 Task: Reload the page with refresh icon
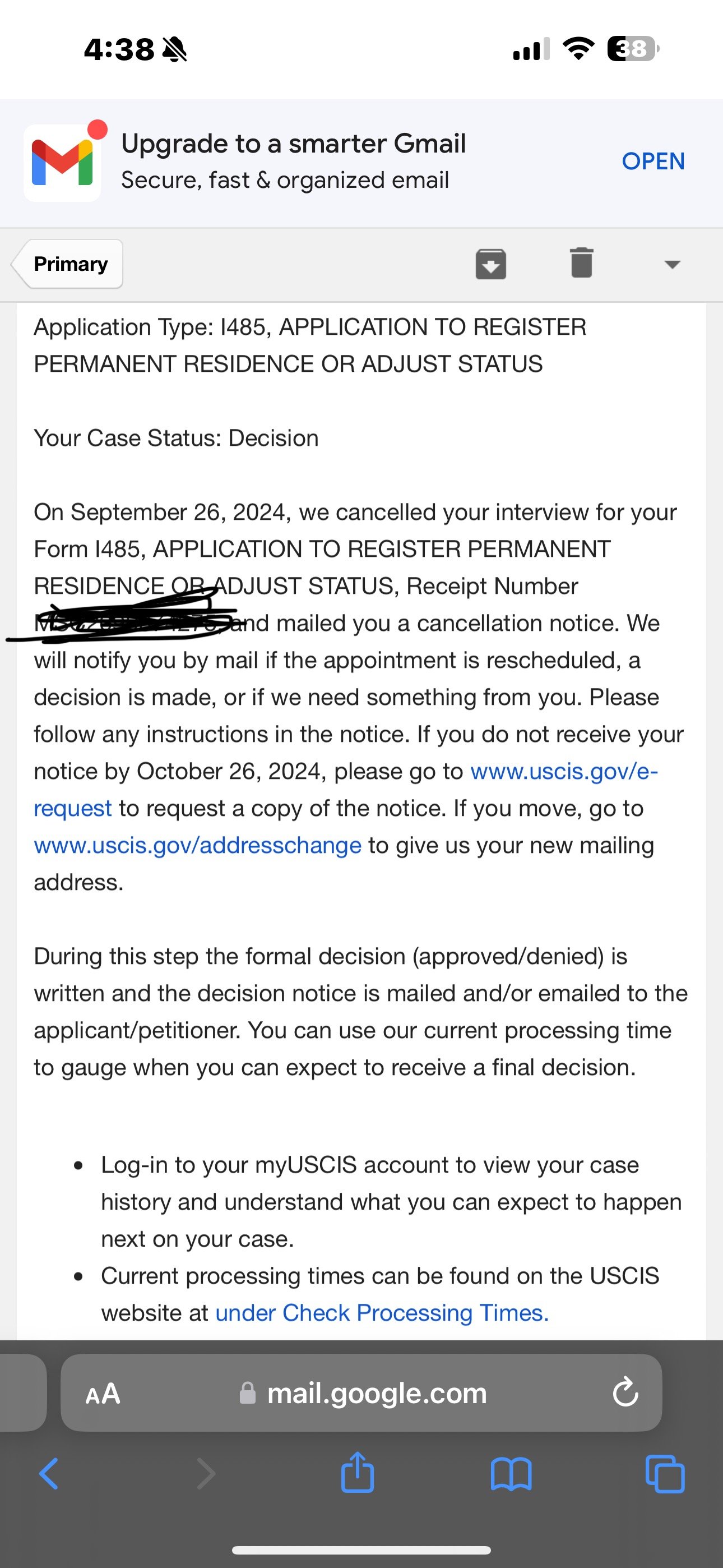(625, 1392)
